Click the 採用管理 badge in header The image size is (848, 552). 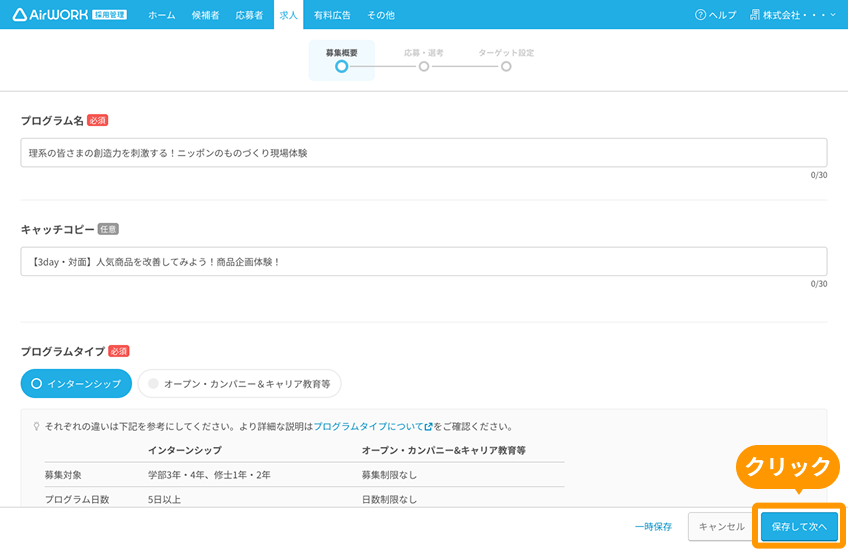click(x=110, y=15)
